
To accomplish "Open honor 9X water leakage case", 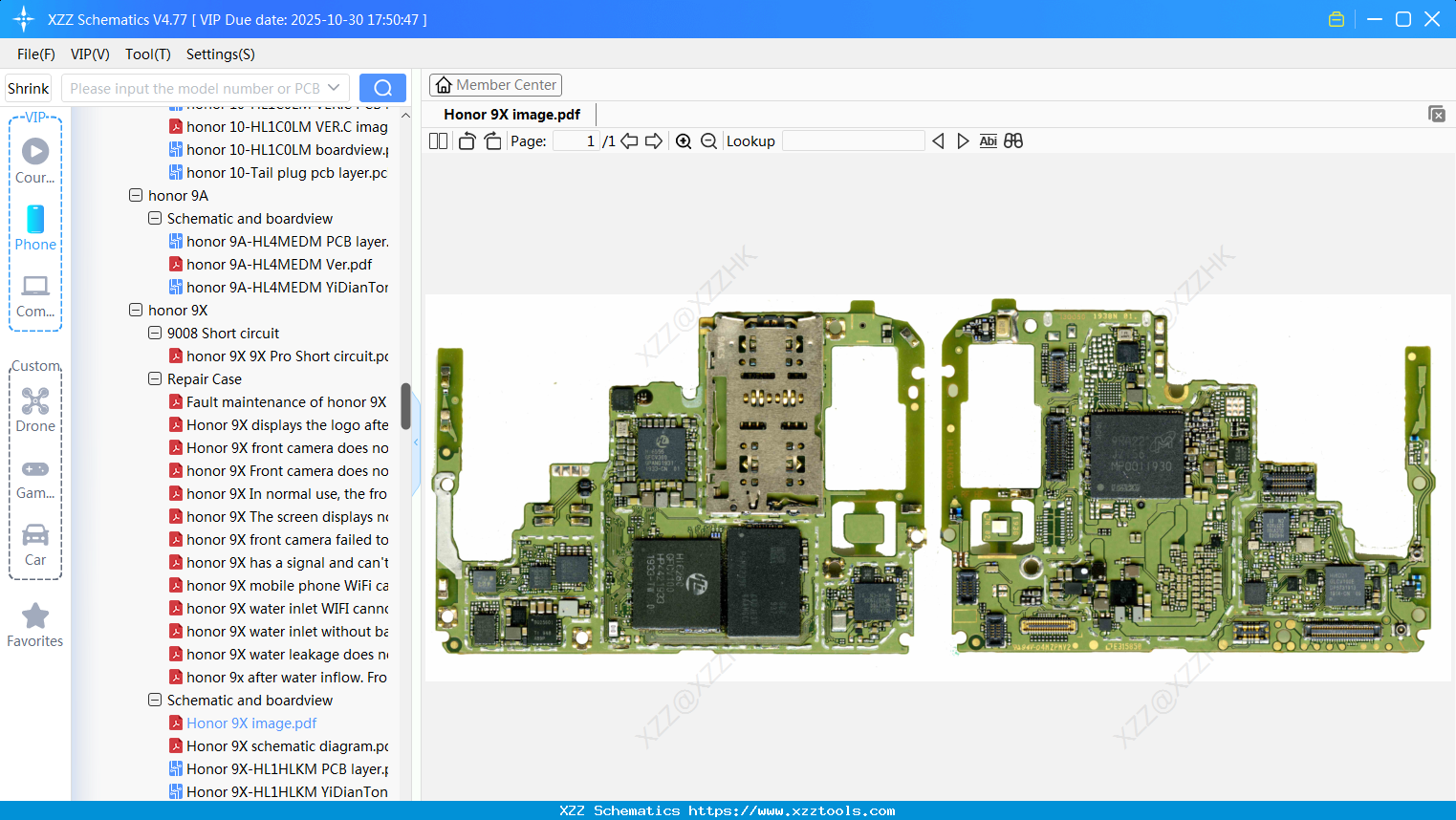I will point(278,655).
